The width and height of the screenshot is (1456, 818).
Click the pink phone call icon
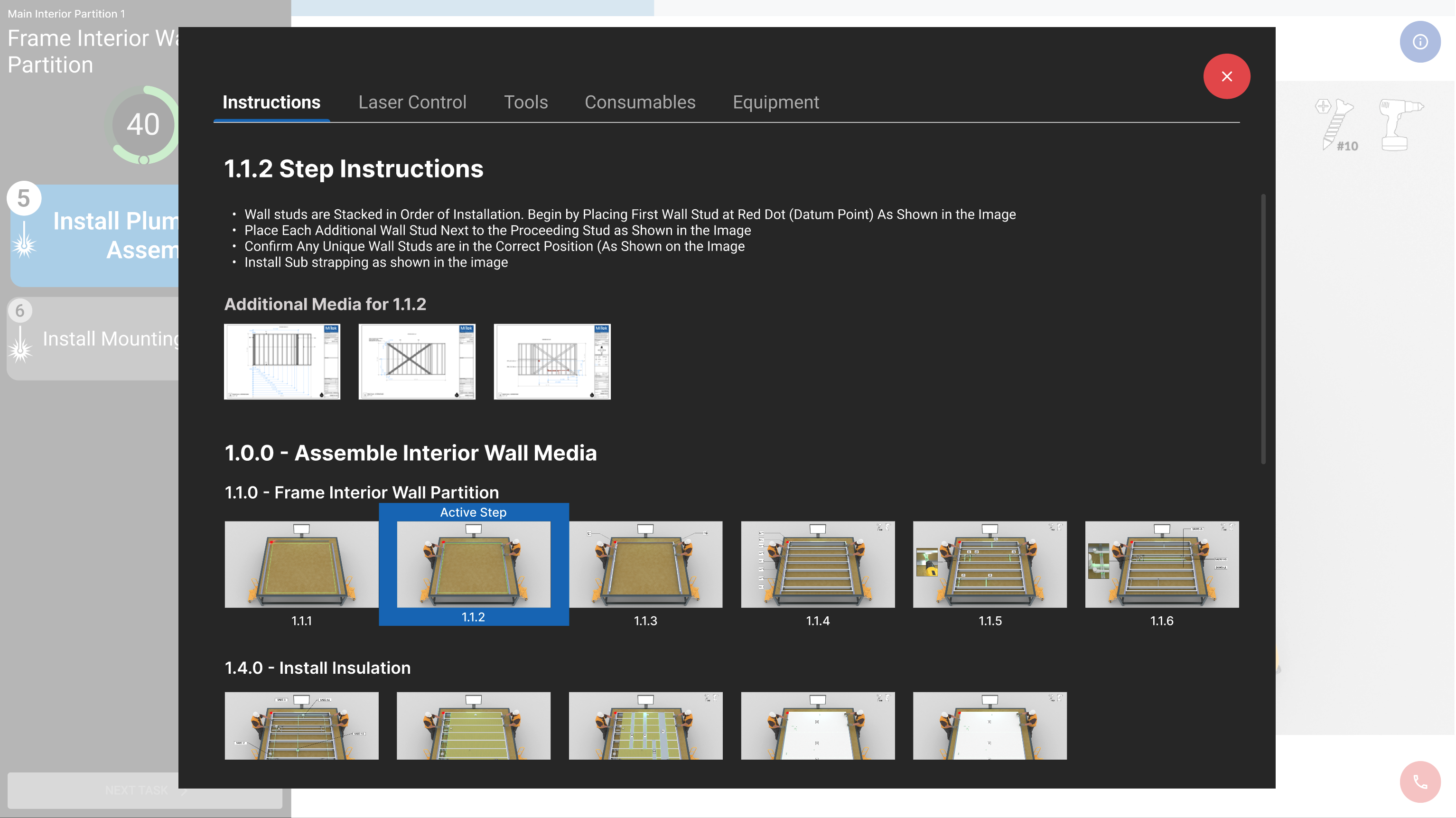1419,782
